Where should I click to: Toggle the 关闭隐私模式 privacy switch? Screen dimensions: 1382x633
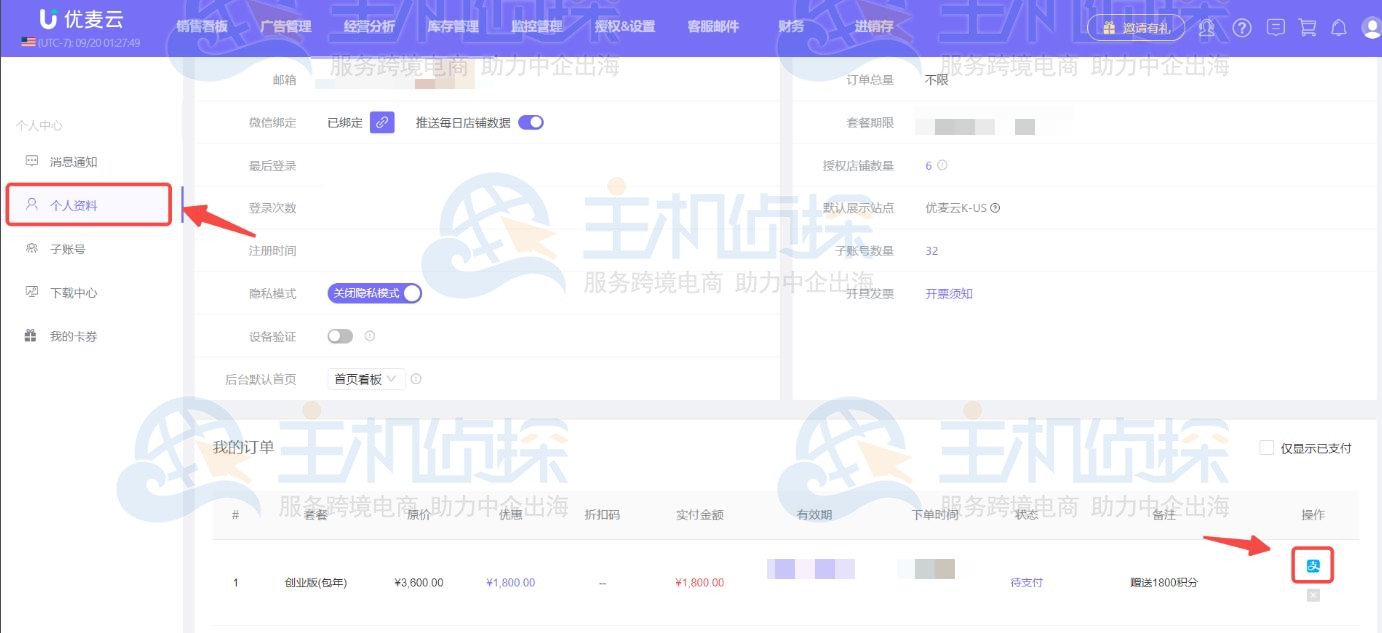(374, 293)
